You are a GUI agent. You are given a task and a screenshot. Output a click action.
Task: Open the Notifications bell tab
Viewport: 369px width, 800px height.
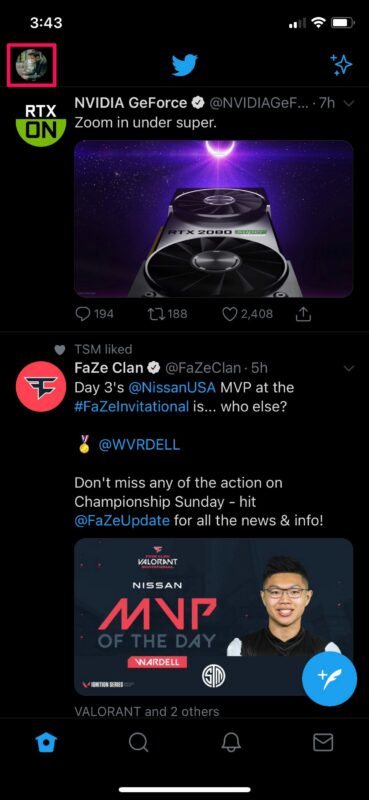pyautogui.click(x=231, y=742)
